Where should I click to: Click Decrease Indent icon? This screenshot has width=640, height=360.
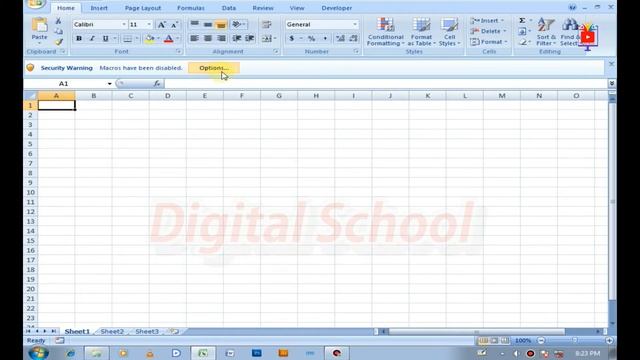[x=236, y=38]
